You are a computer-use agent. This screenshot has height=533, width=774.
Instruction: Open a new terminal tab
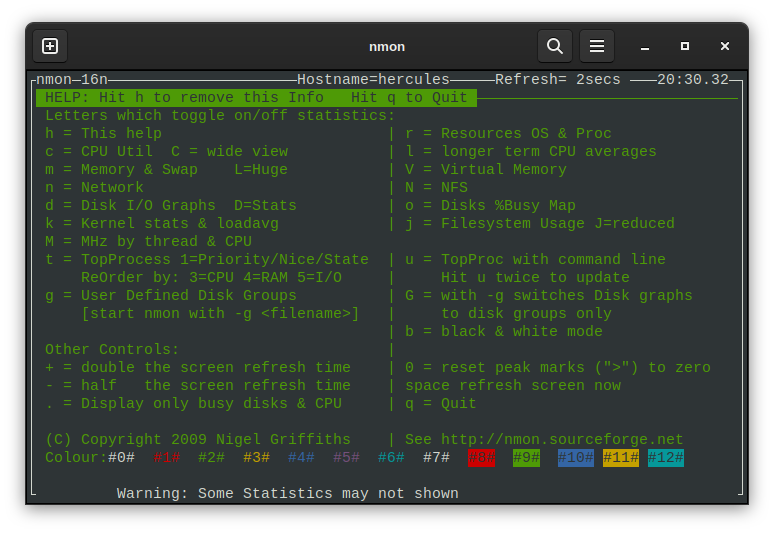50,46
